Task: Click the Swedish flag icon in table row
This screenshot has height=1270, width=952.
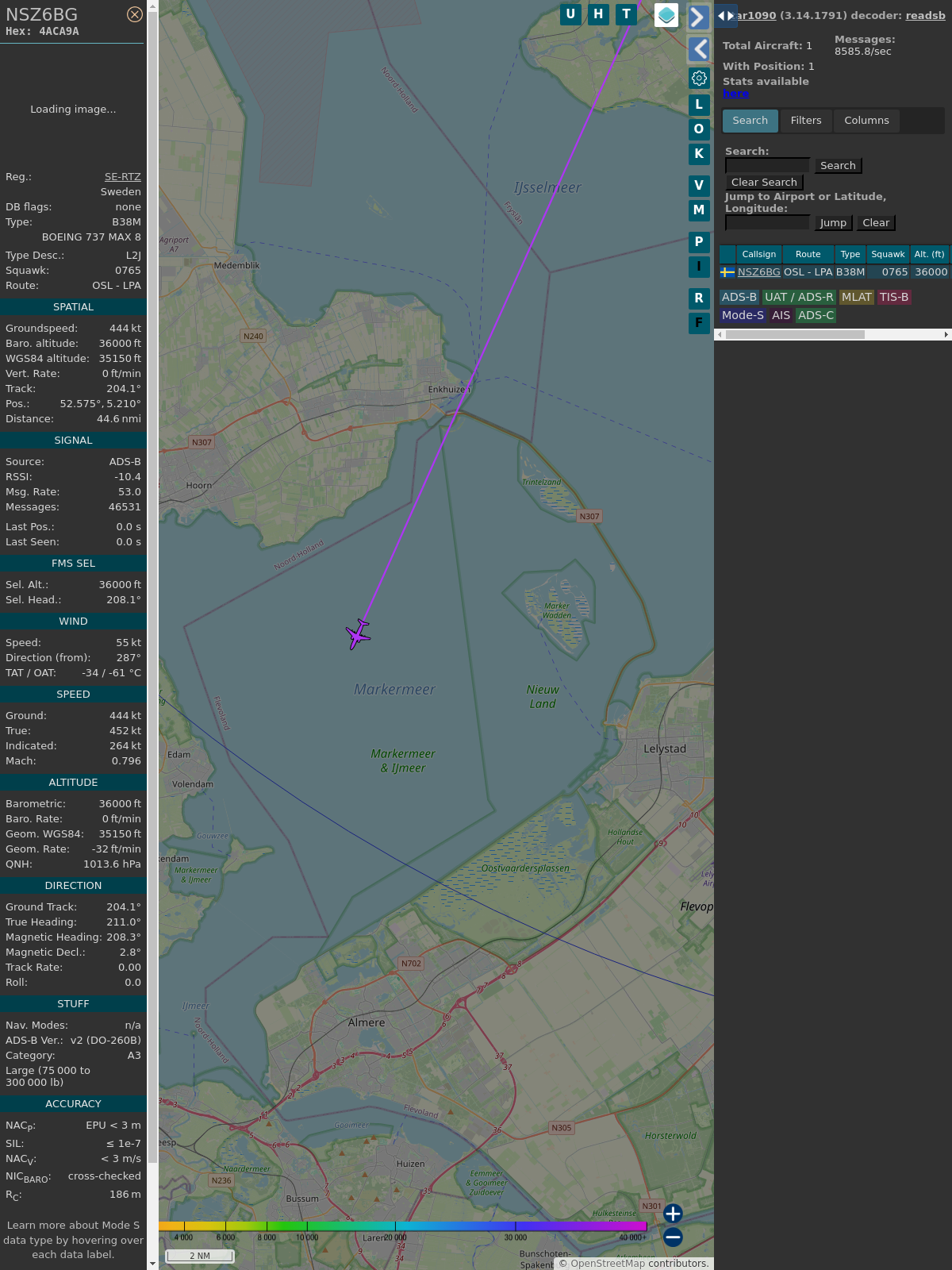Action: pos(727,272)
